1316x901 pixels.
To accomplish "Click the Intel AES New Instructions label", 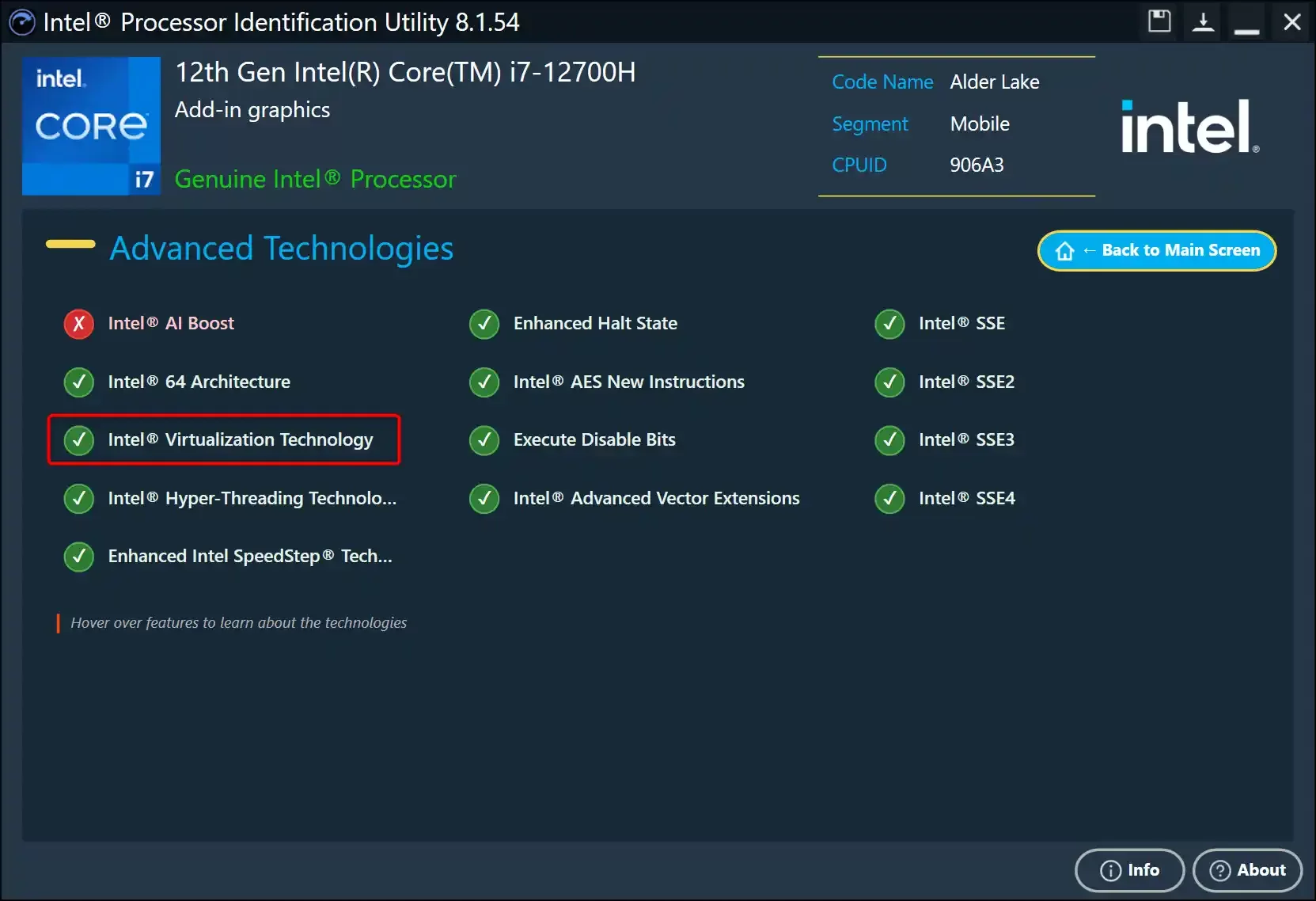I will [629, 382].
